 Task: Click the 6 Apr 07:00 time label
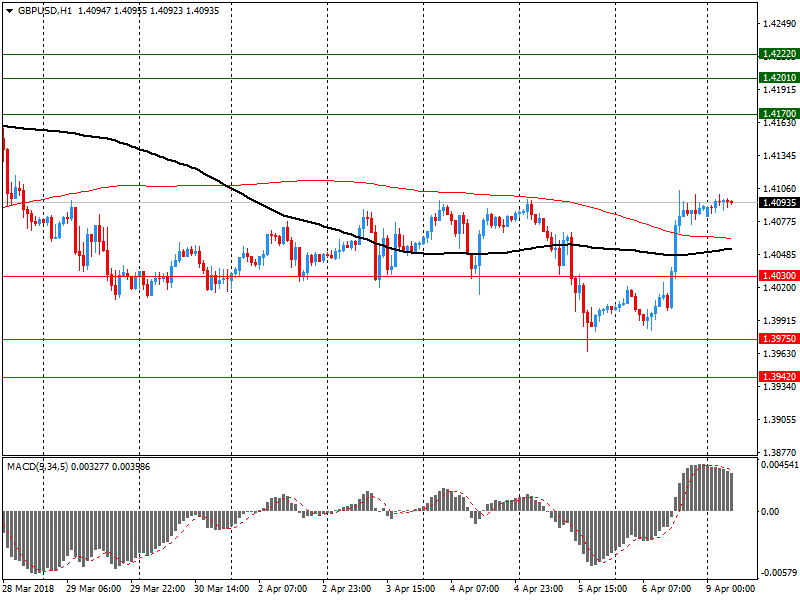[667, 589]
